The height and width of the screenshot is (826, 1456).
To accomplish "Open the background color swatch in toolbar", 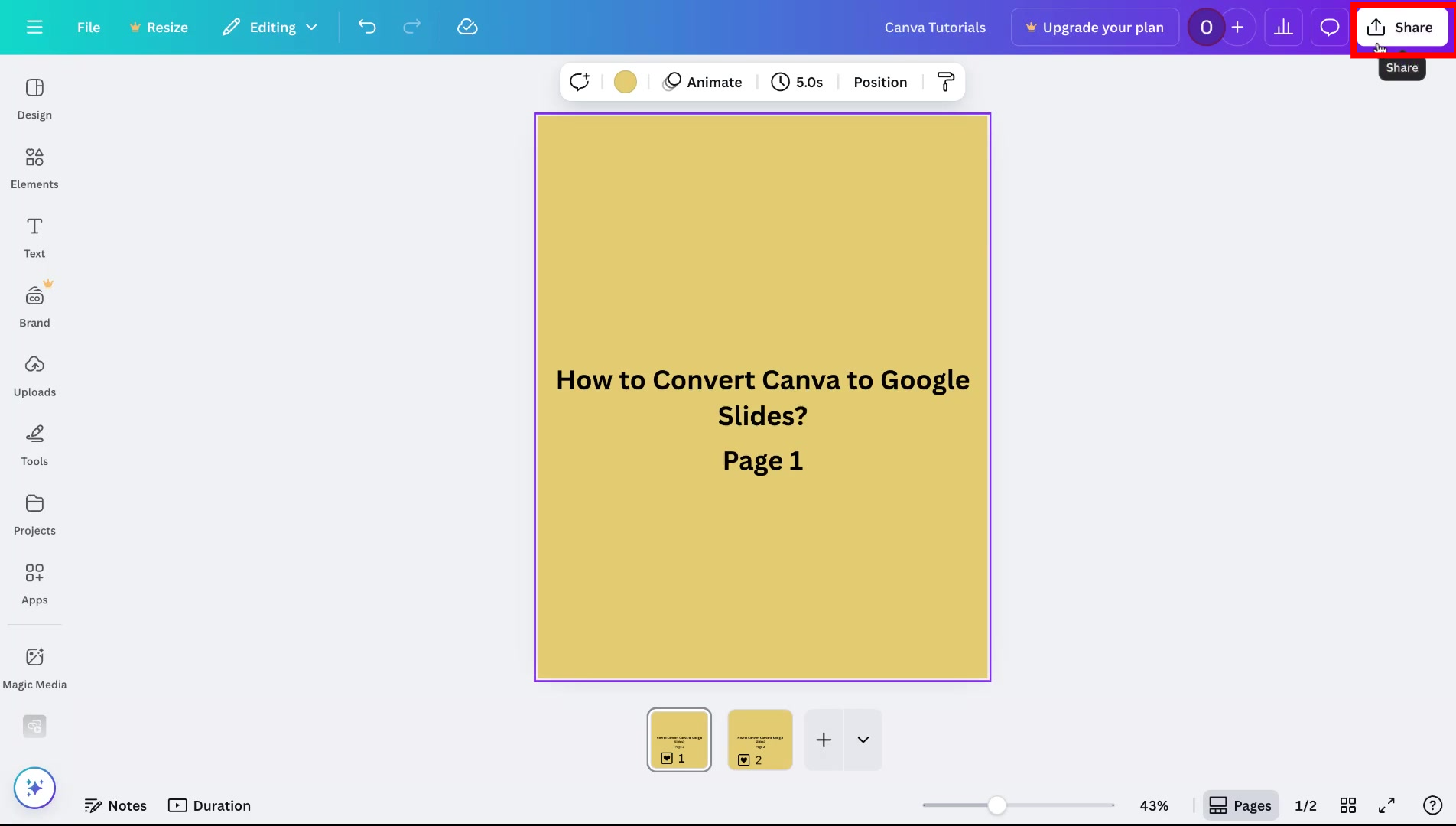I will pyautogui.click(x=626, y=82).
